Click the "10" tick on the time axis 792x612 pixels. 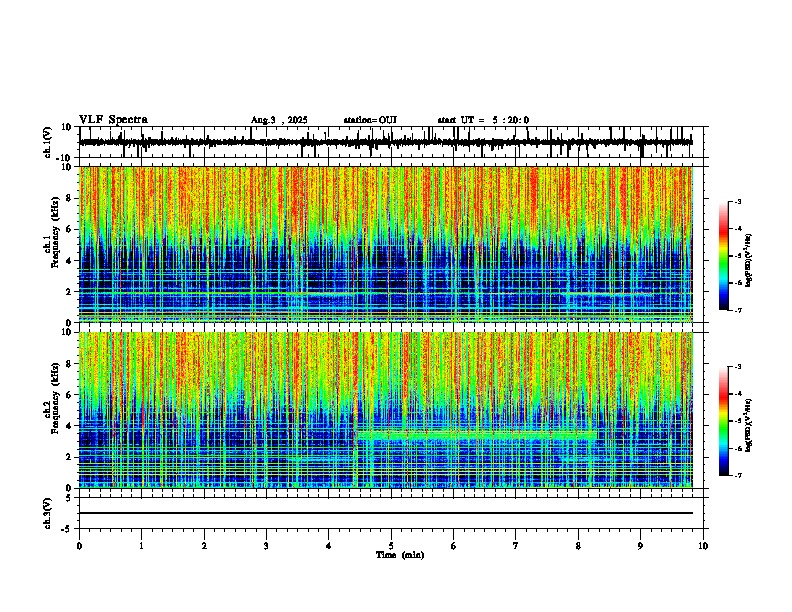703,546
